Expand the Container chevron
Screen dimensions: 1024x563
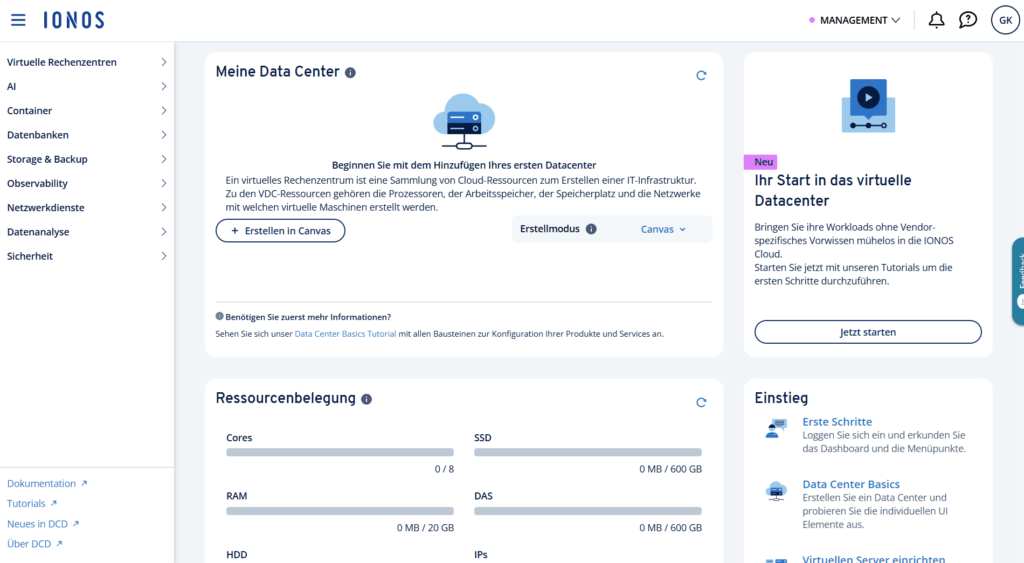pyautogui.click(x=164, y=110)
